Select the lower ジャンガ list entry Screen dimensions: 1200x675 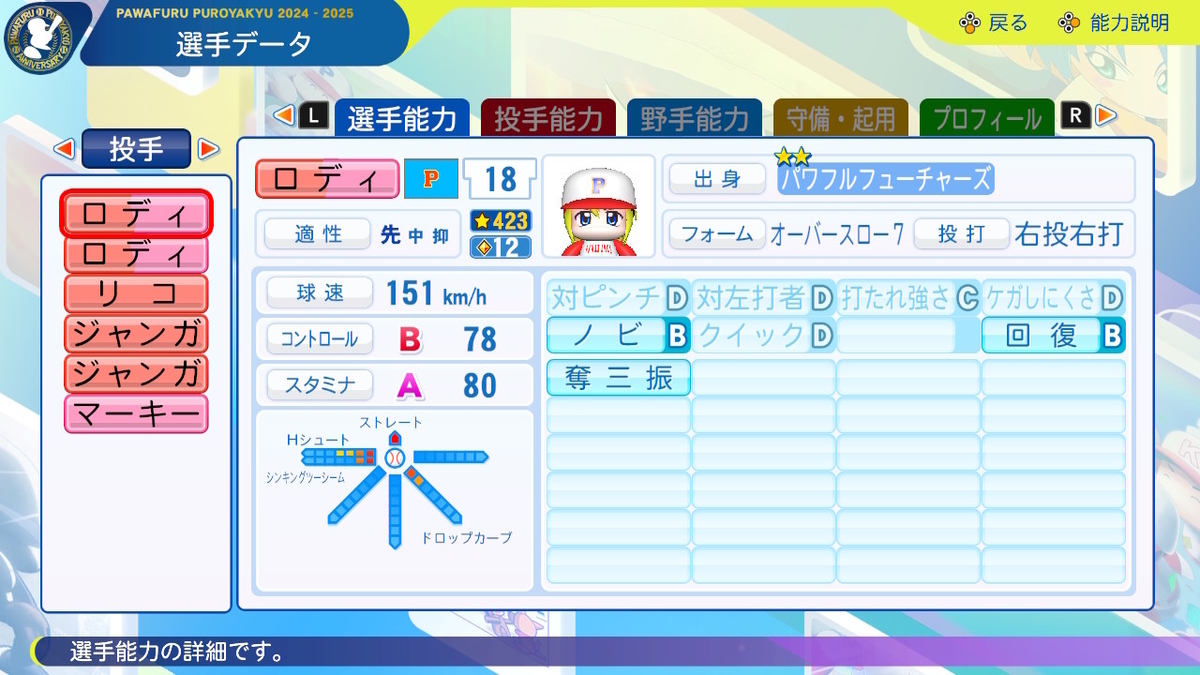[x=136, y=373]
